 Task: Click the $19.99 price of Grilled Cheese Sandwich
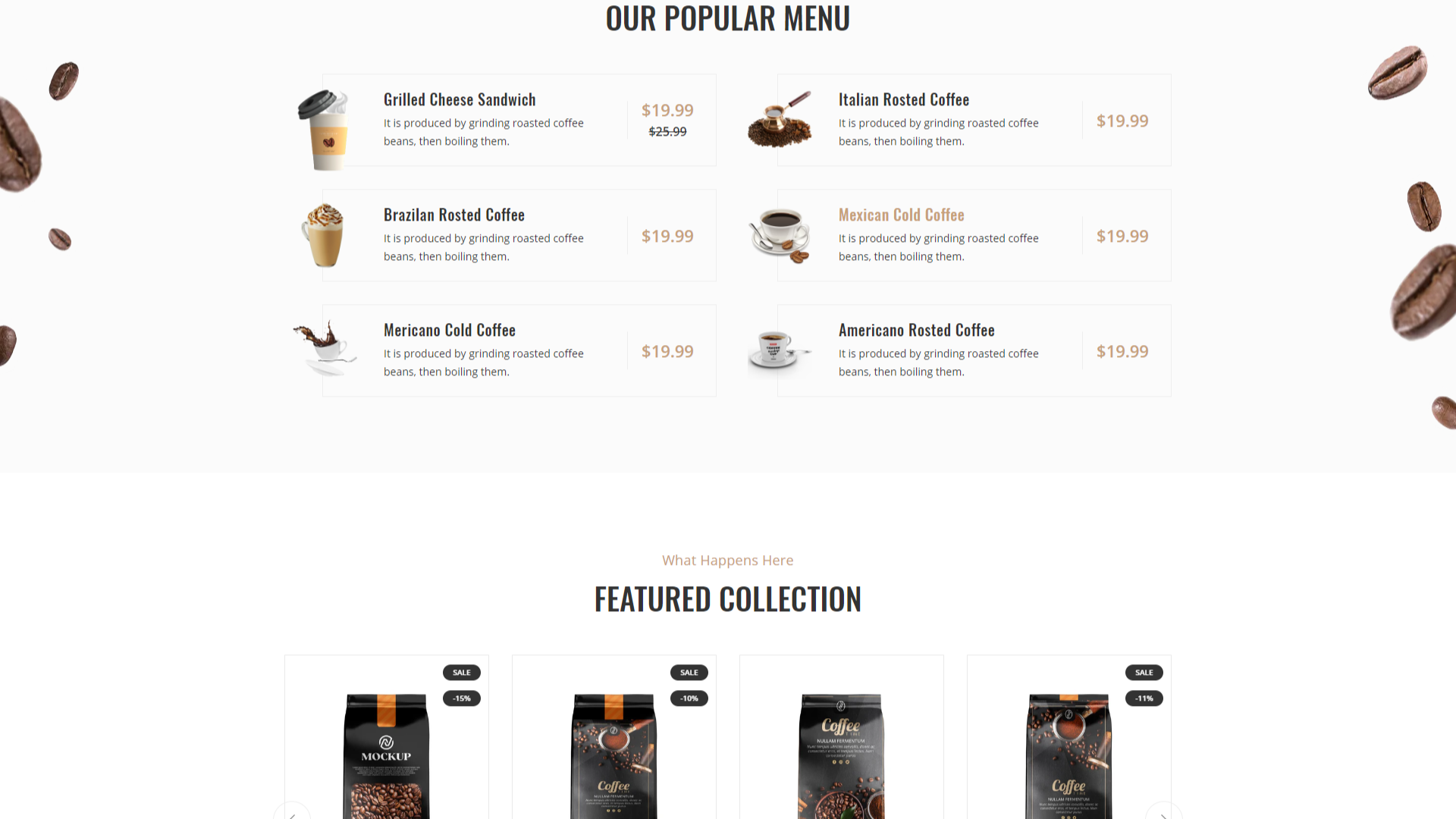coord(667,111)
